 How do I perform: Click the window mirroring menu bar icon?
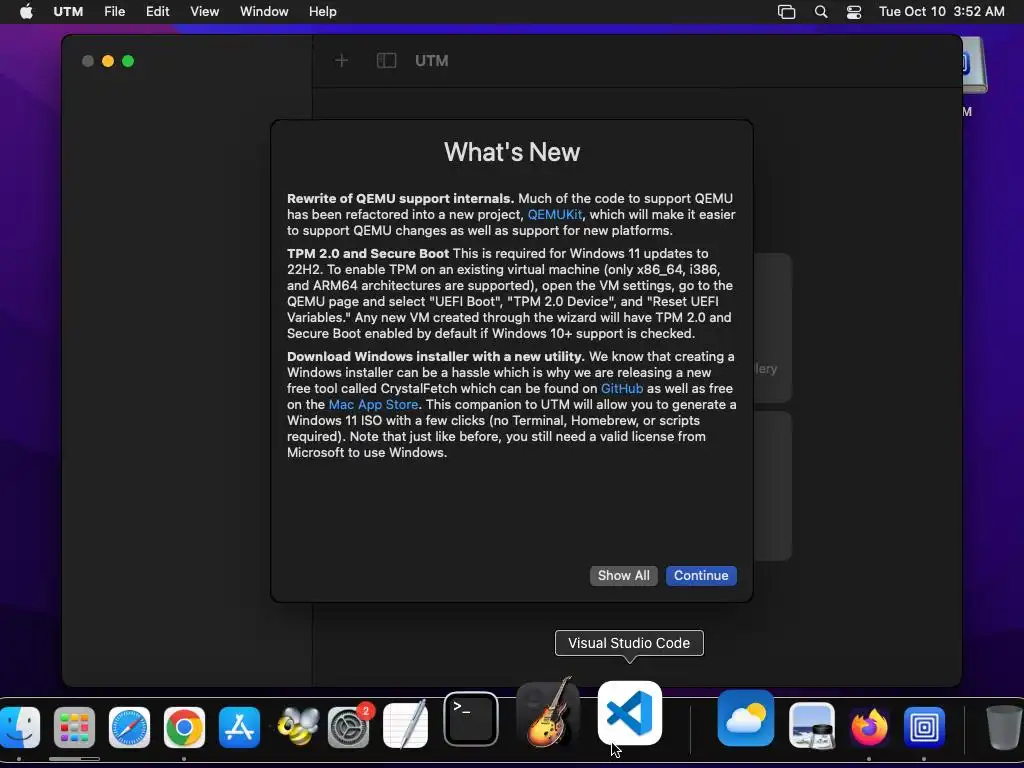tap(786, 12)
